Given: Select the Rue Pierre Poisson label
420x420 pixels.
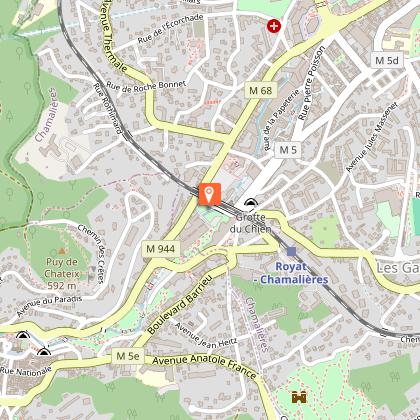Looking at the screenshot, I should pyautogui.click(x=311, y=83).
